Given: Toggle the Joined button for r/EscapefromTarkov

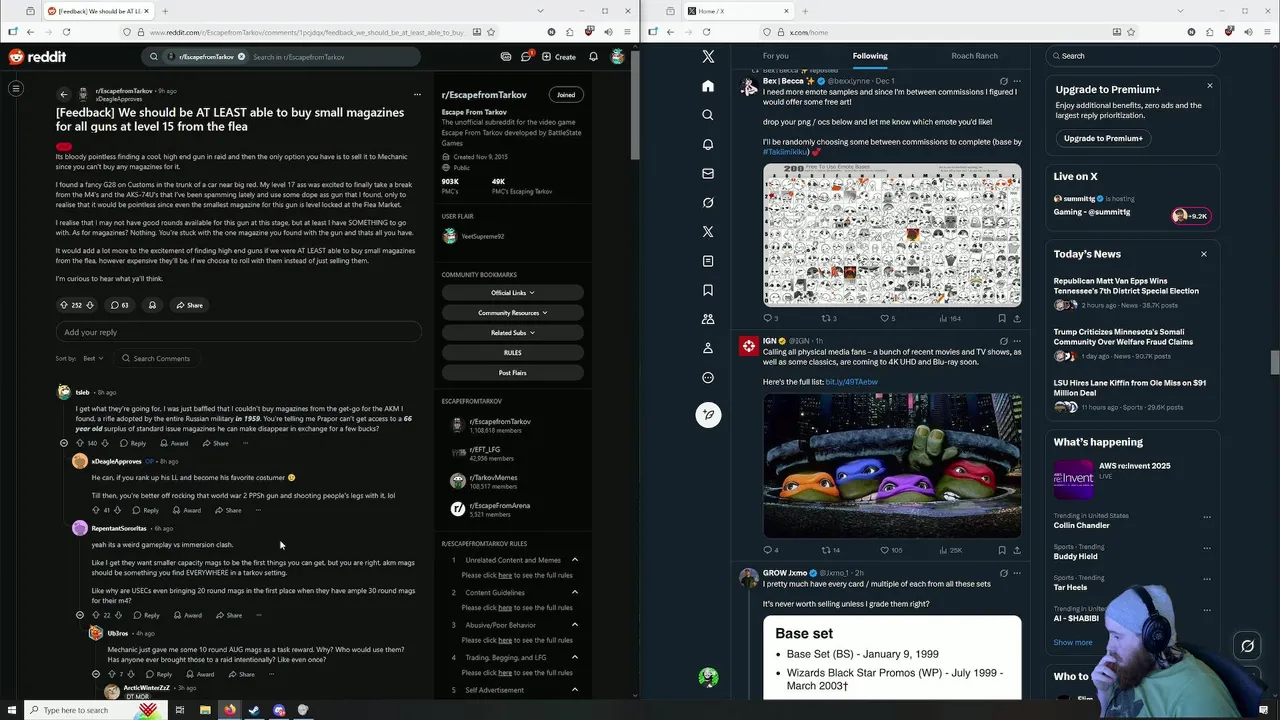Looking at the screenshot, I should pyautogui.click(x=566, y=95).
